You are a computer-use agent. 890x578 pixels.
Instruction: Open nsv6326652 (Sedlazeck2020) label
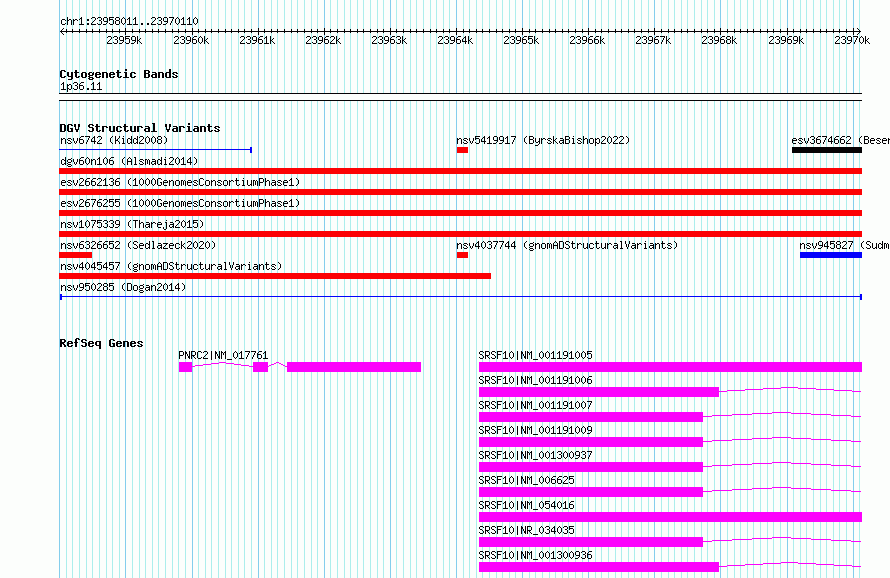coord(138,245)
